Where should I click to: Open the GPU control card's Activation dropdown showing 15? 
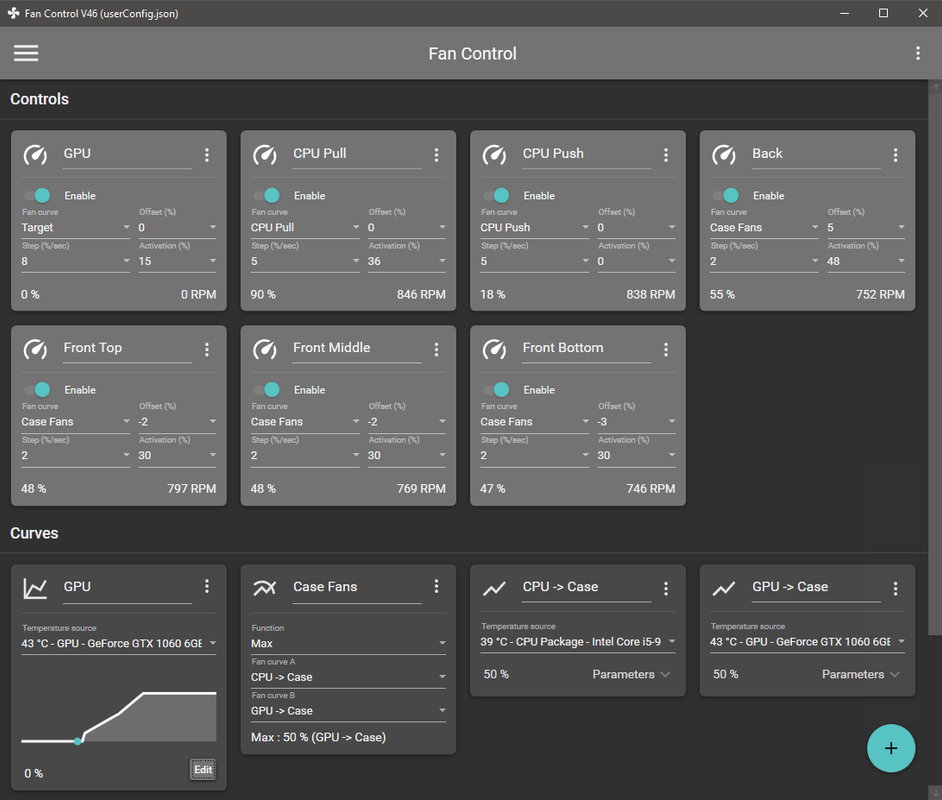(x=177, y=261)
